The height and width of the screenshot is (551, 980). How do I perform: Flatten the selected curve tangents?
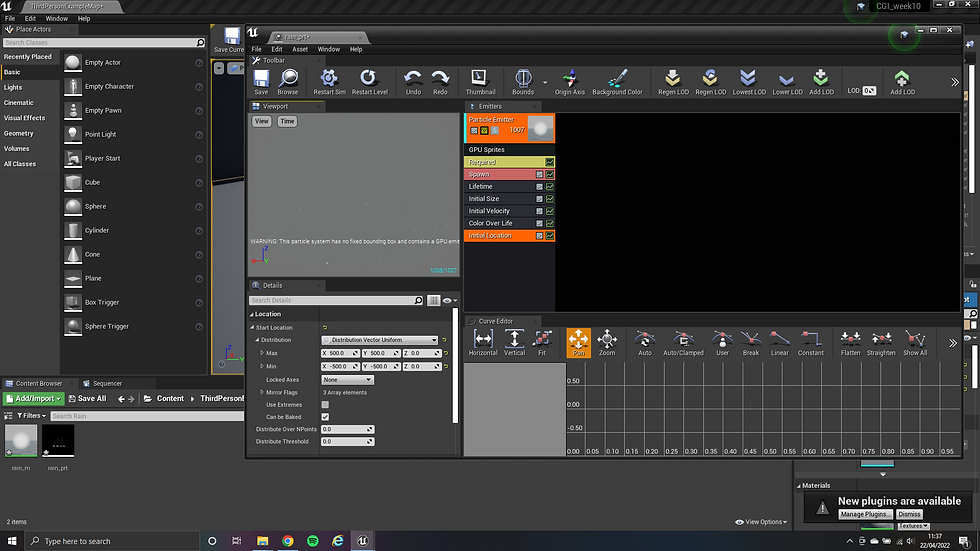(850, 343)
